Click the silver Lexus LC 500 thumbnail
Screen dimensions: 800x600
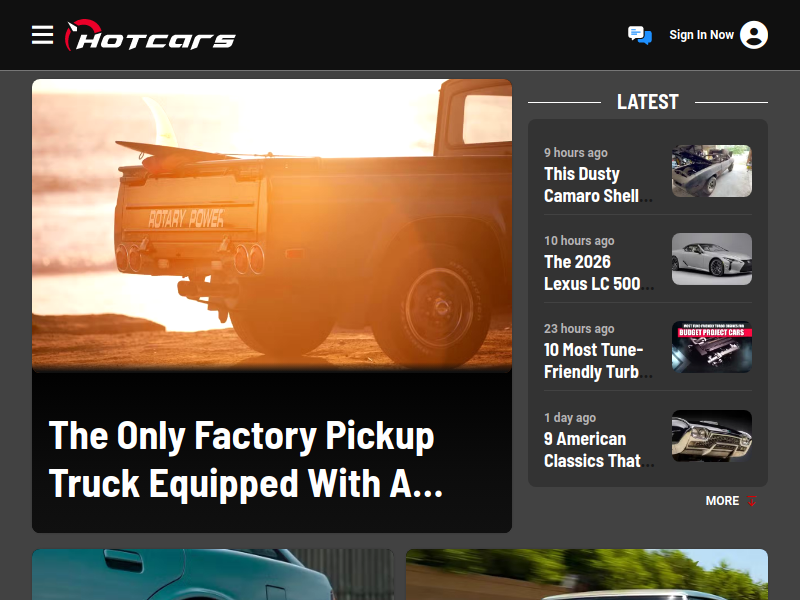coord(711,259)
